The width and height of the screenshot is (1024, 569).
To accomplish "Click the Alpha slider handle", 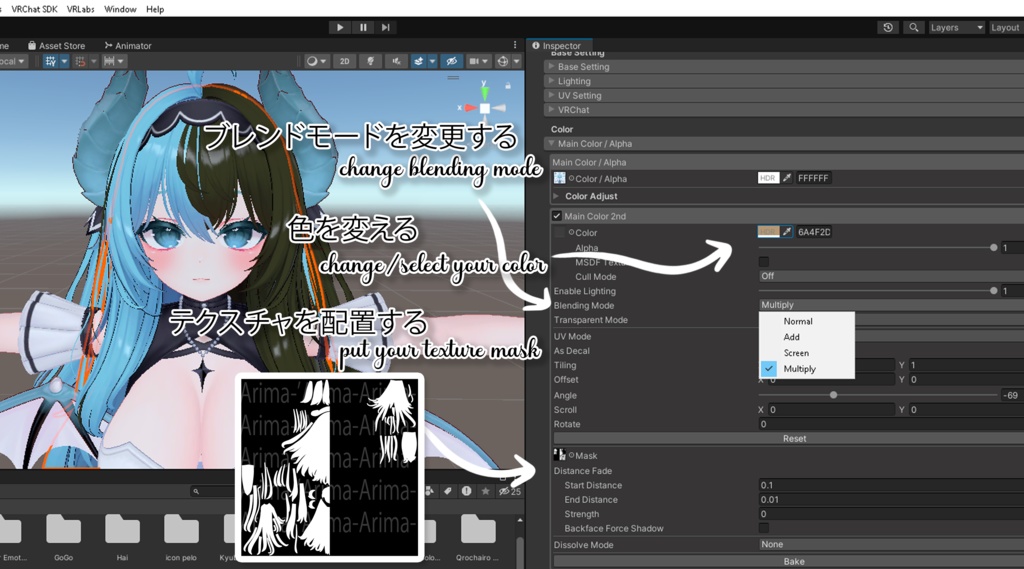I will click(x=993, y=248).
